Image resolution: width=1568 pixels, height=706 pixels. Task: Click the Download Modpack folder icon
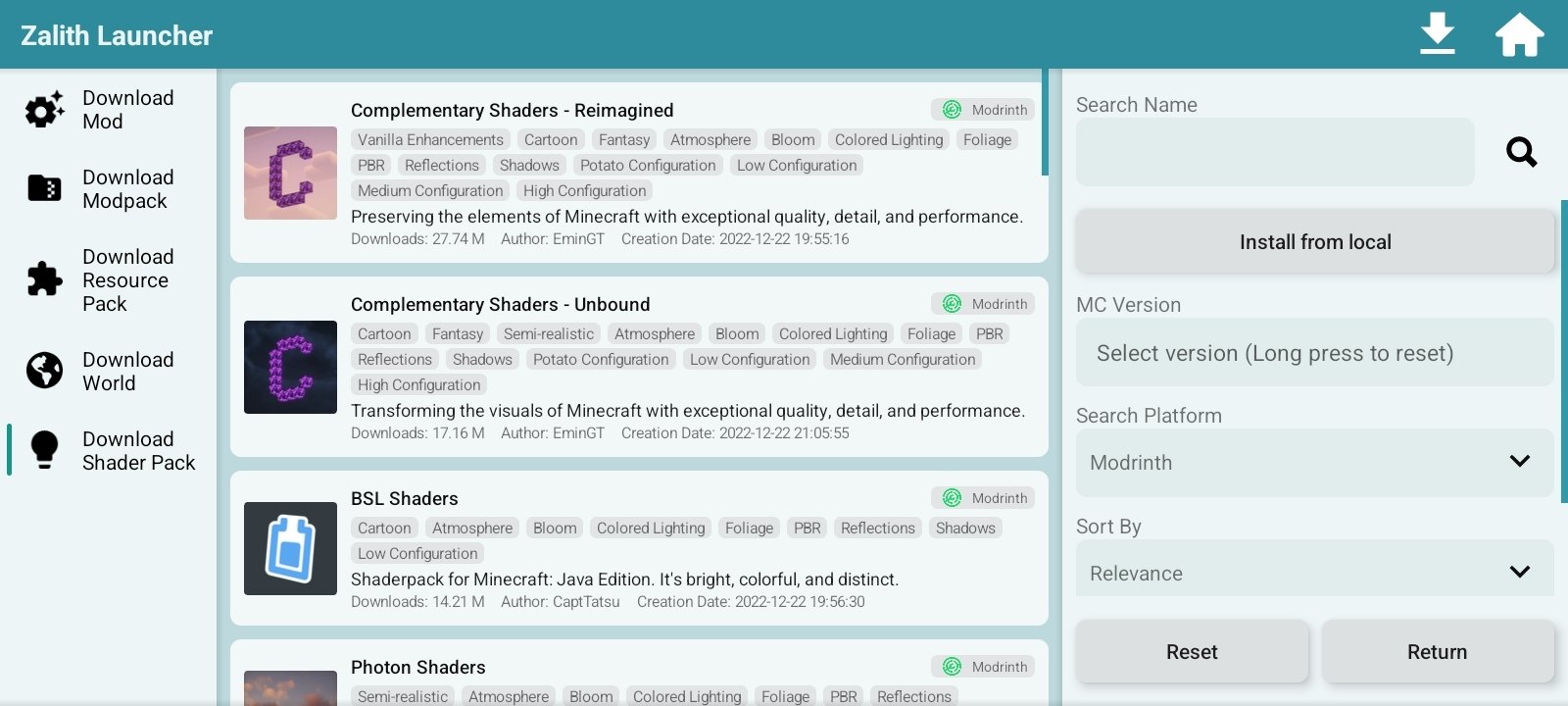click(44, 188)
